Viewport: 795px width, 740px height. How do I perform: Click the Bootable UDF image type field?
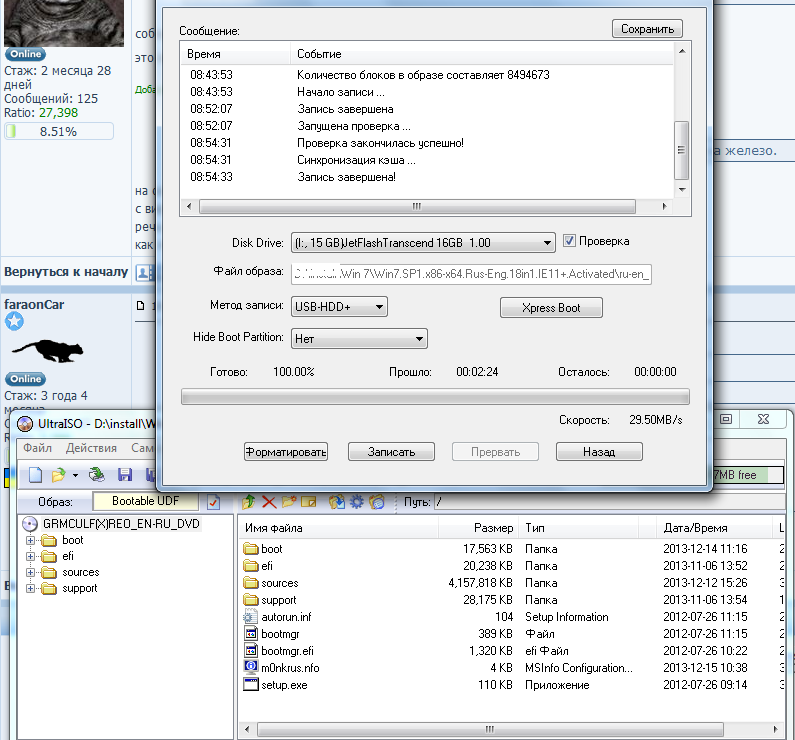[146, 501]
